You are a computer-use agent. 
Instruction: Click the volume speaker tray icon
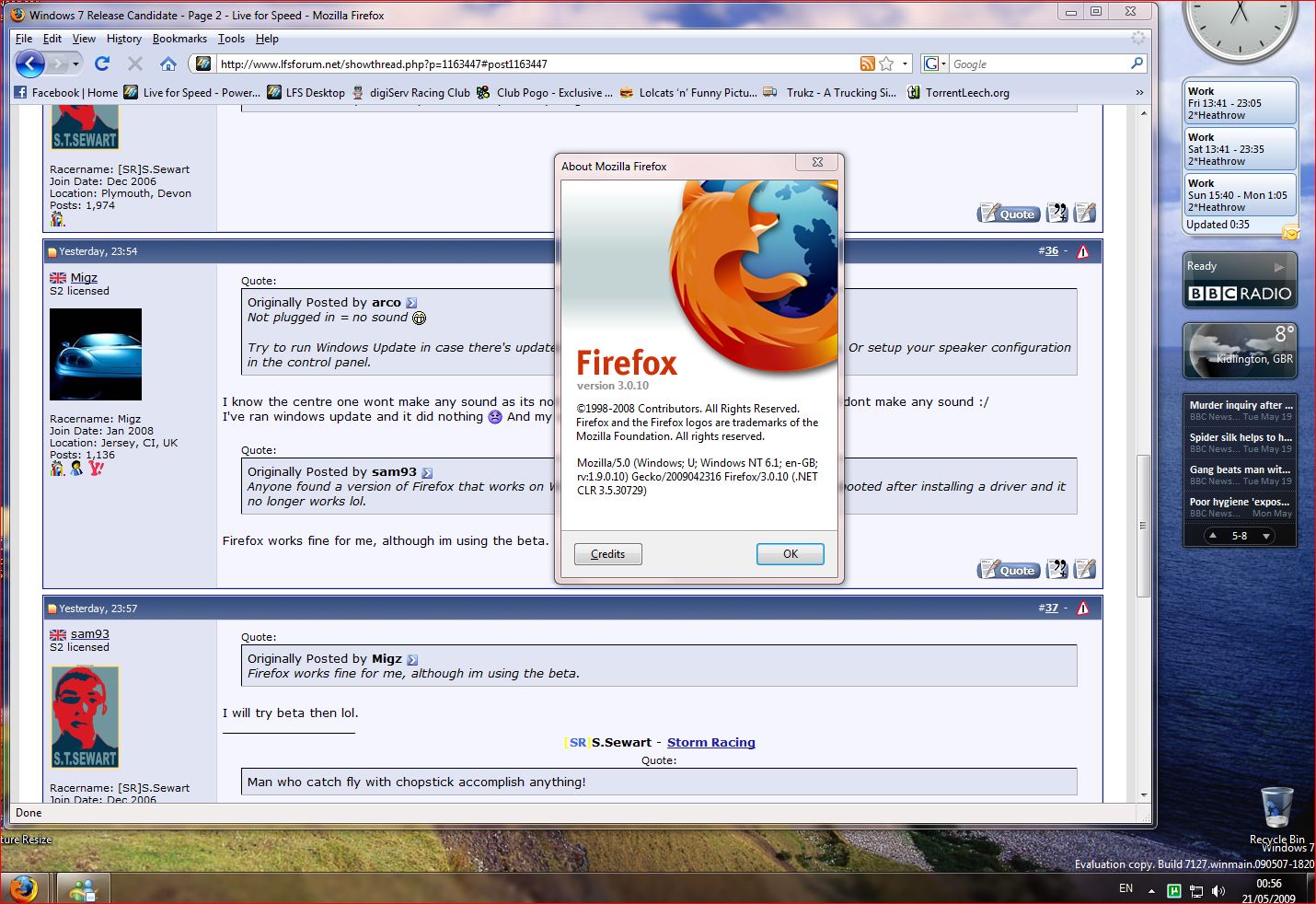click(1218, 890)
